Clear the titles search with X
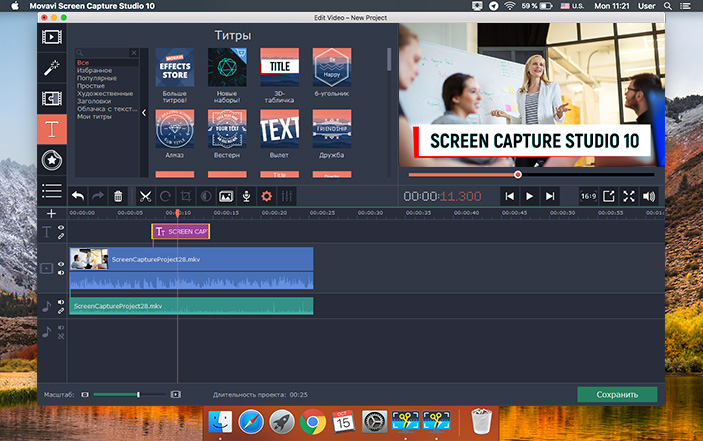Viewport: 703px width, 441px height. click(x=134, y=53)
